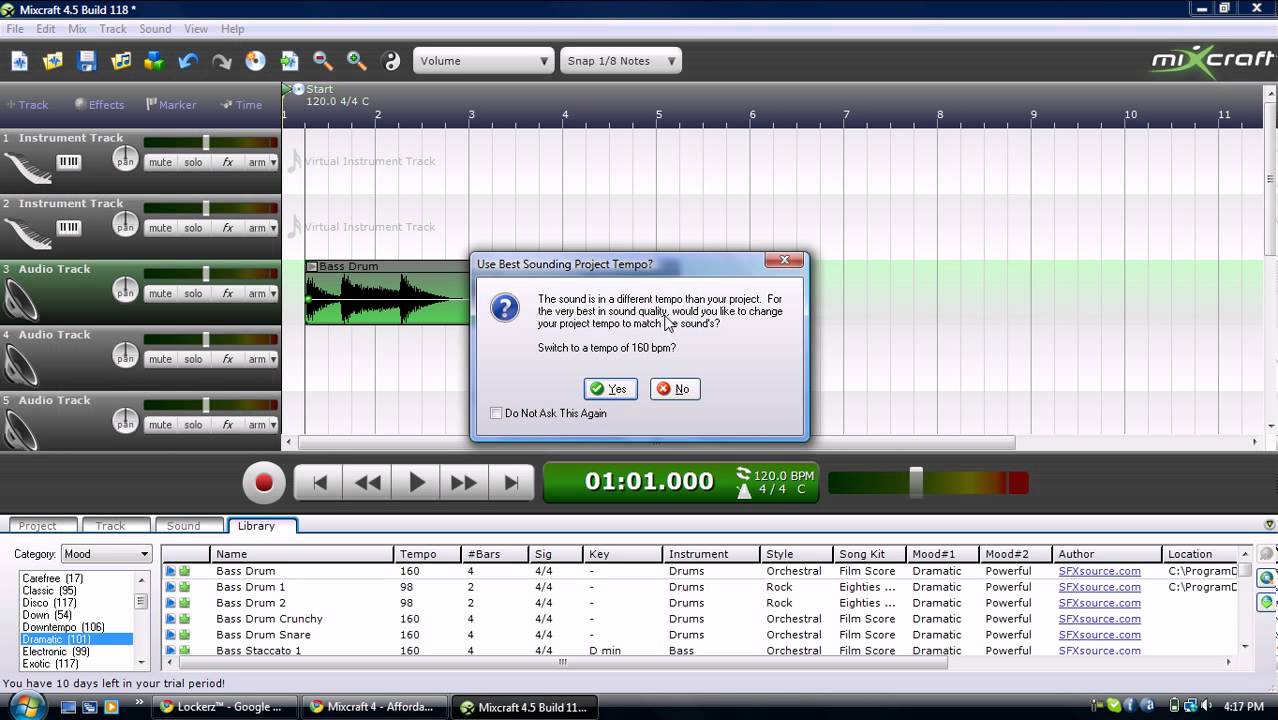1278x720 pixels.
Task: Open arm dropdown arrow on Audio Track 3
Action: coord(273,294)
